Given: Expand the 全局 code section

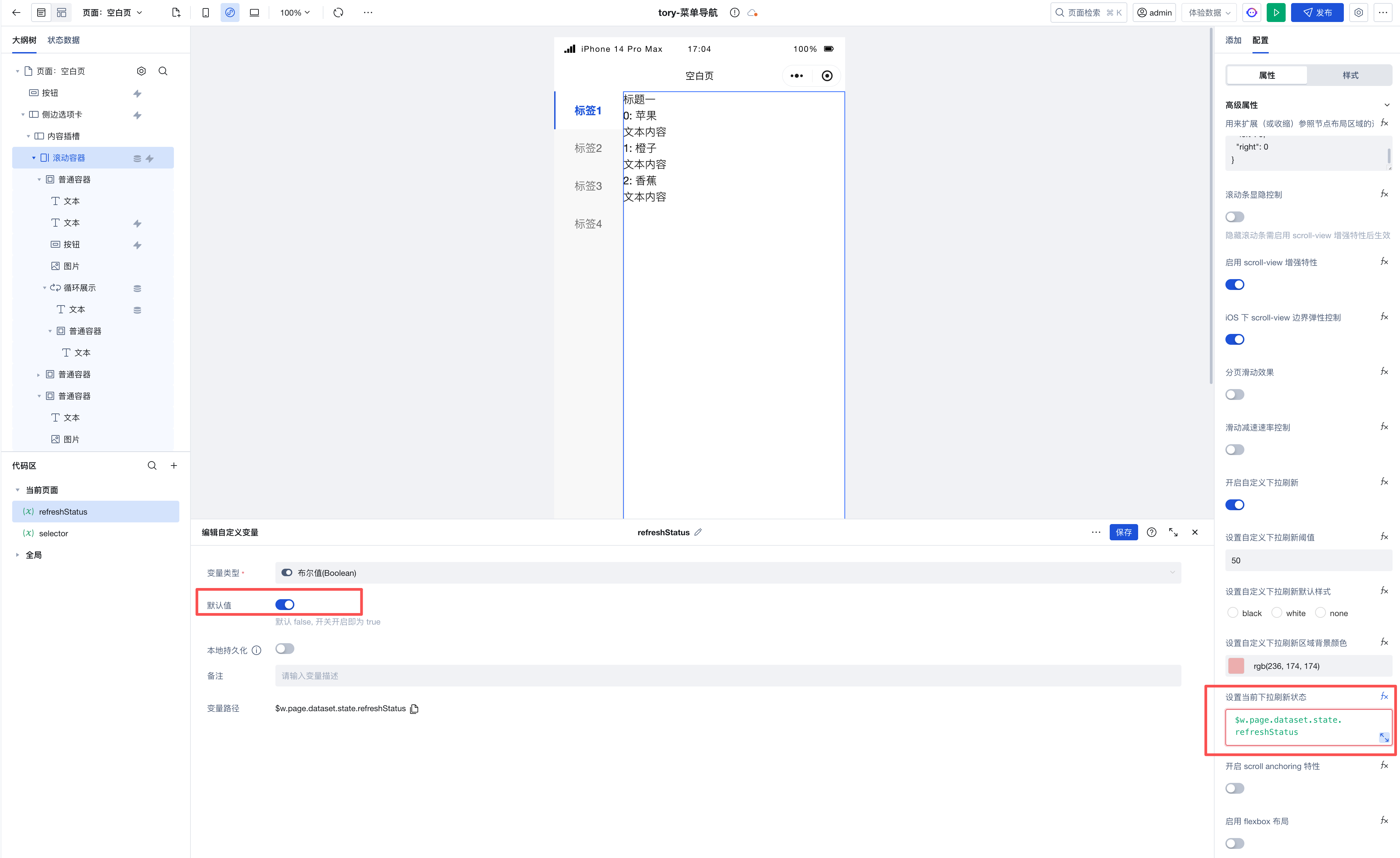Looking at the screenshot, I should click(18, 555).
